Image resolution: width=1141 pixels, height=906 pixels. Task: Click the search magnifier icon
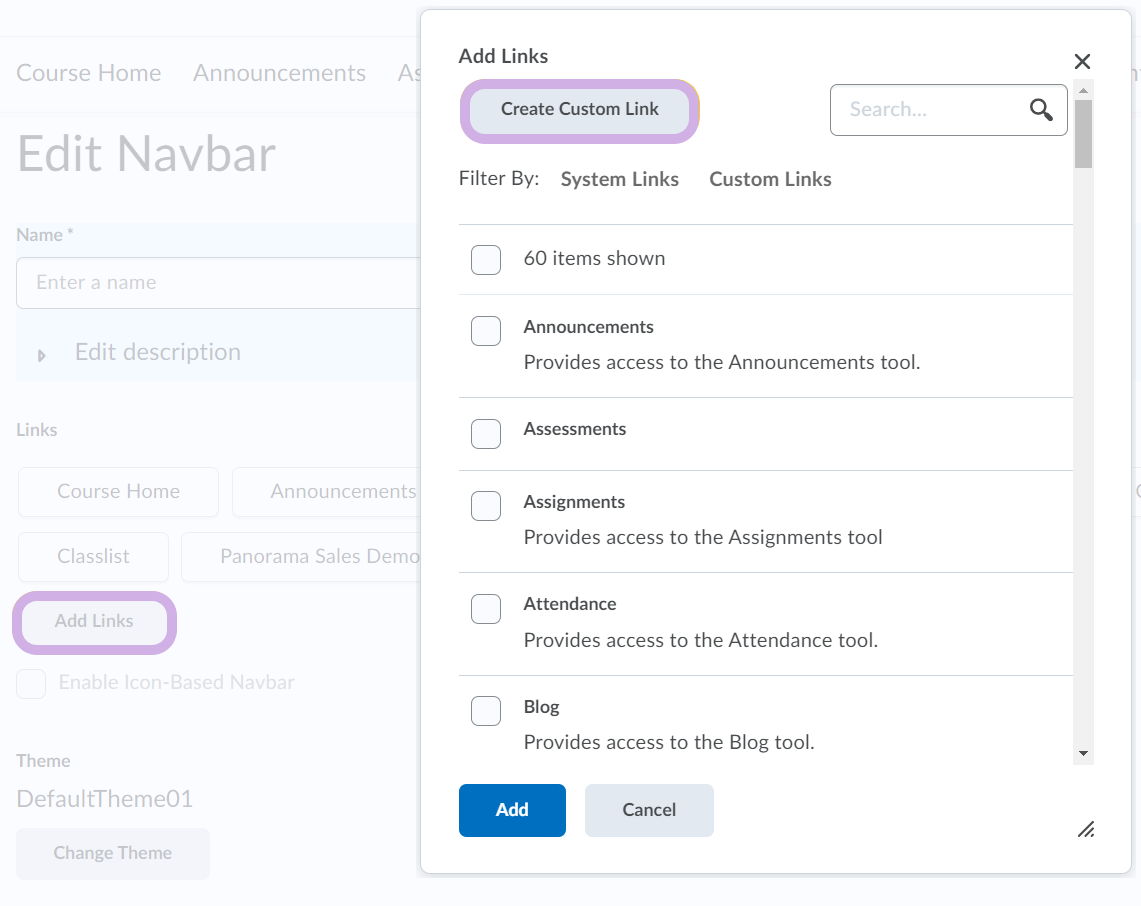(x=1041, y=110)
